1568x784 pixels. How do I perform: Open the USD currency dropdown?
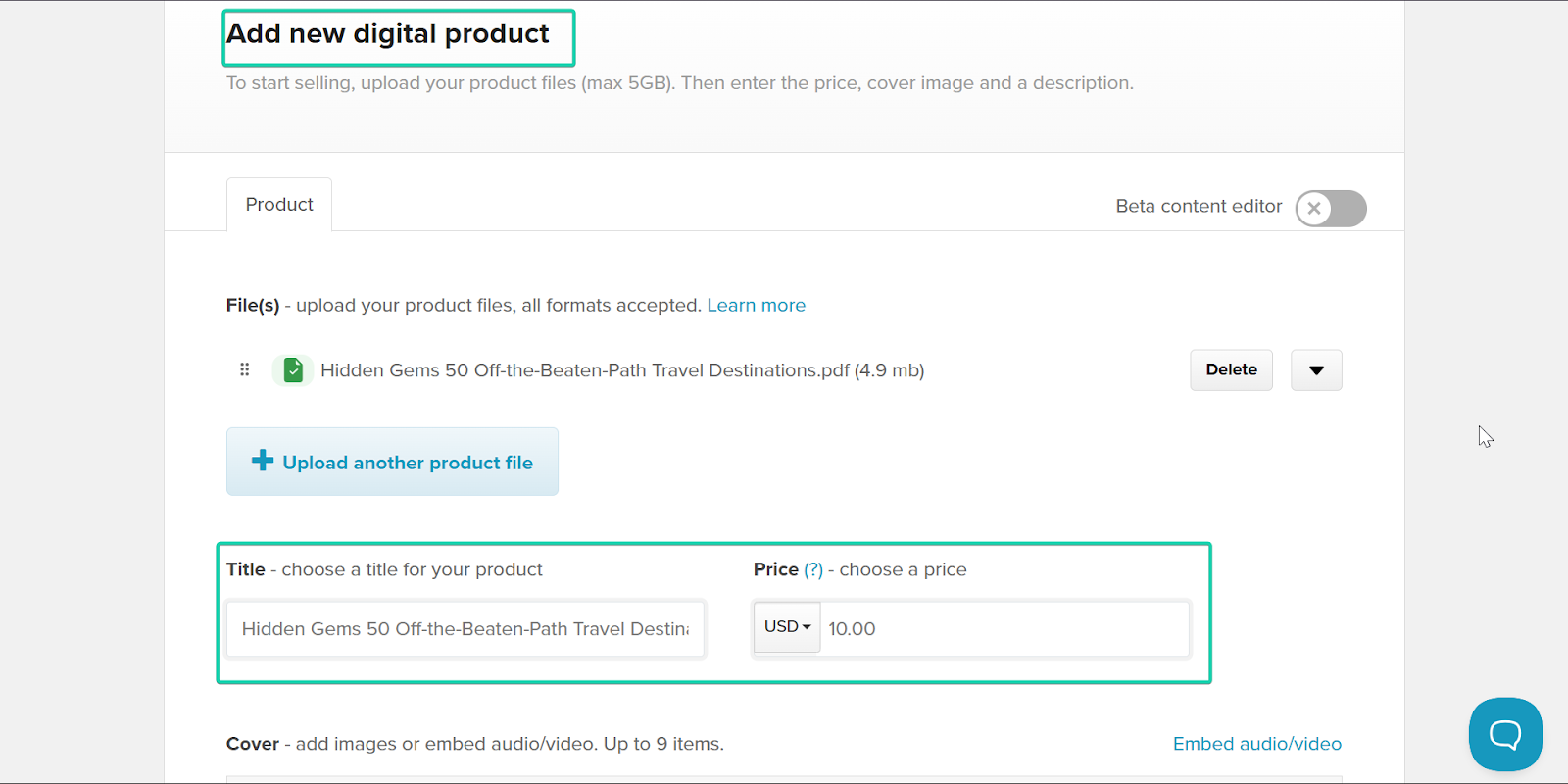(787, 627)
